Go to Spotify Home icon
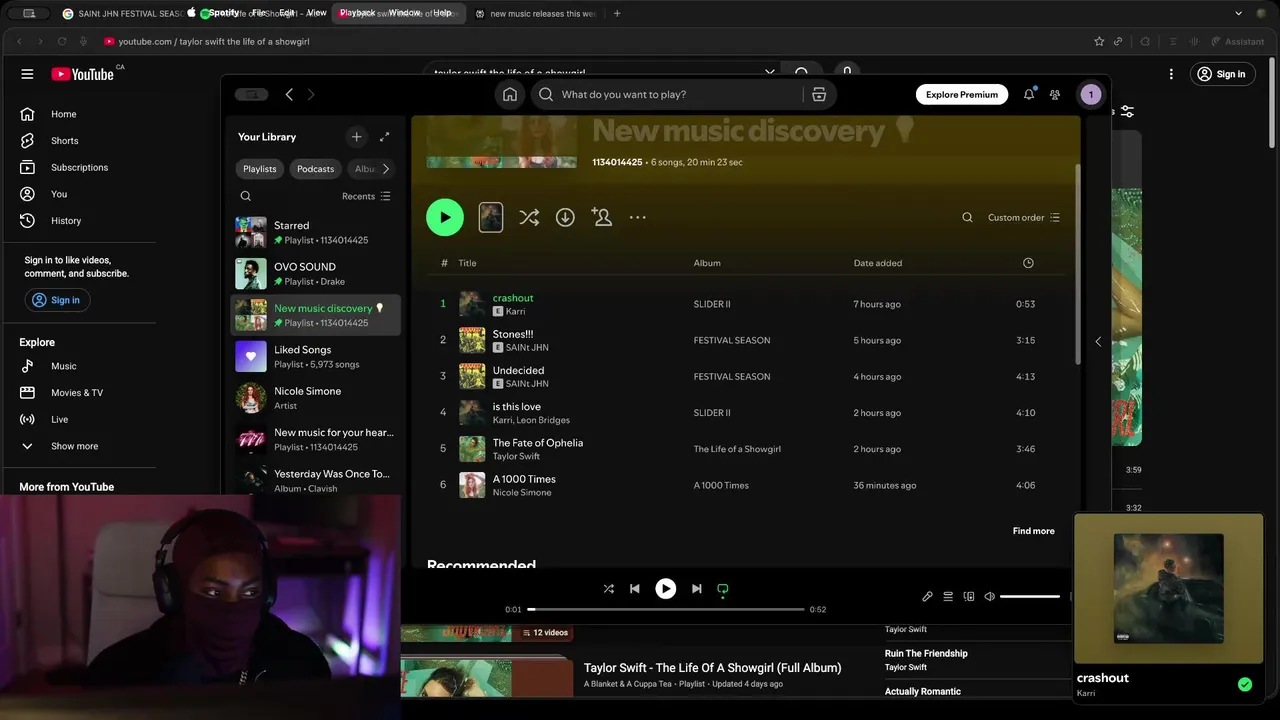This screenshot has height=720, width=1280. (510, 94)
